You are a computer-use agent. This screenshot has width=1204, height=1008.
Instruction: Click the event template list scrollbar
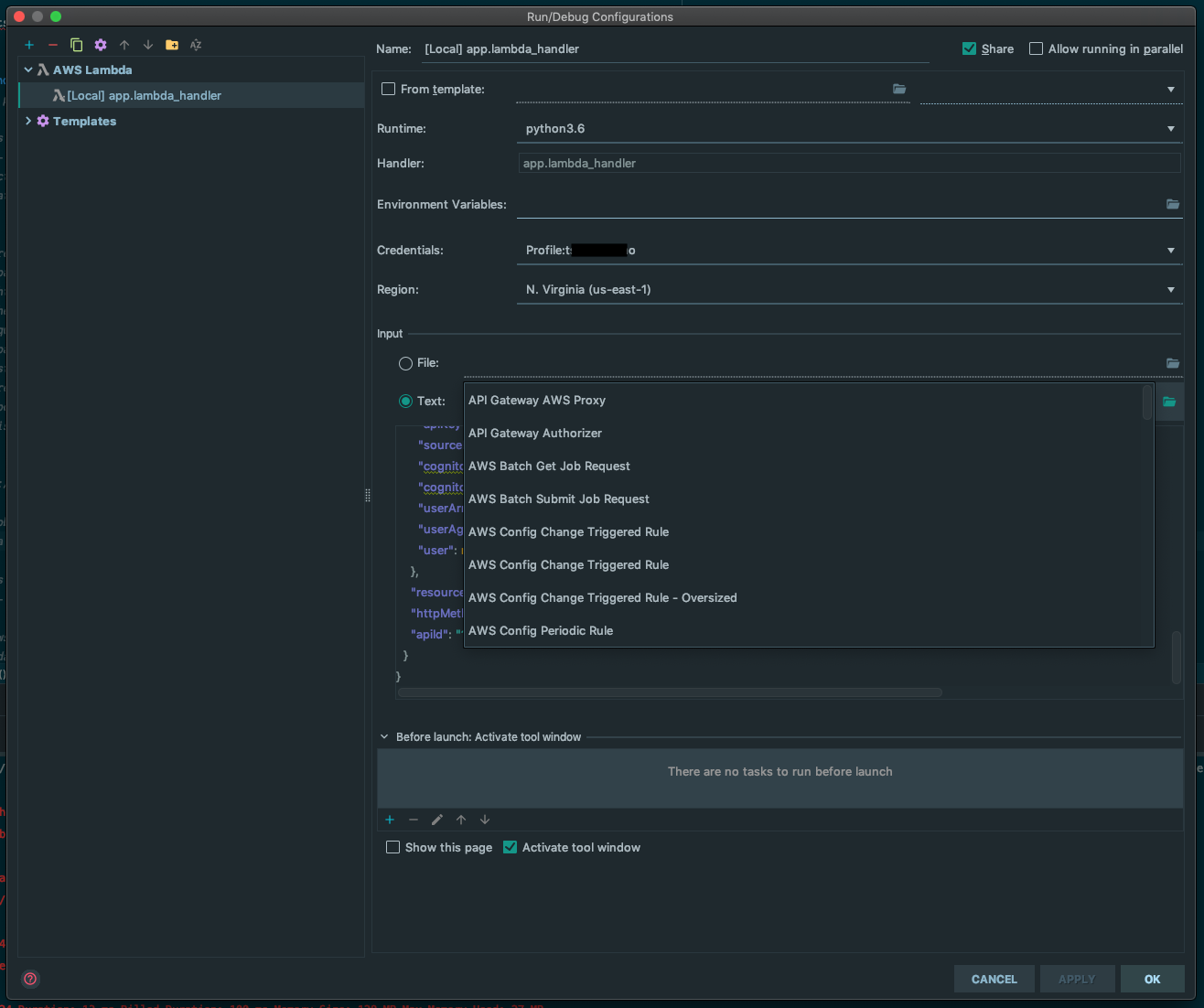point(1147,402)
